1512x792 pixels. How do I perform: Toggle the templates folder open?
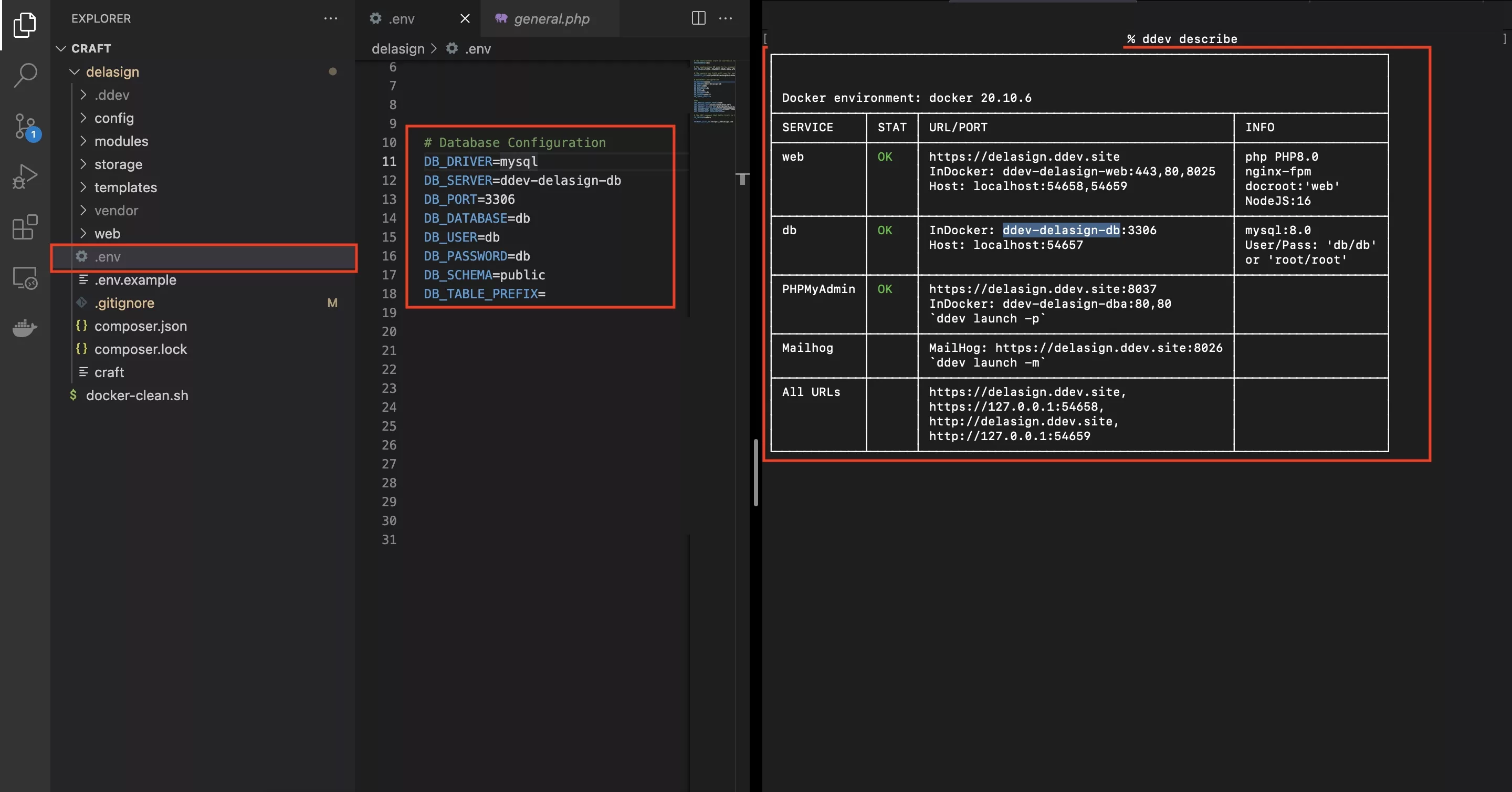click(125, 187)
